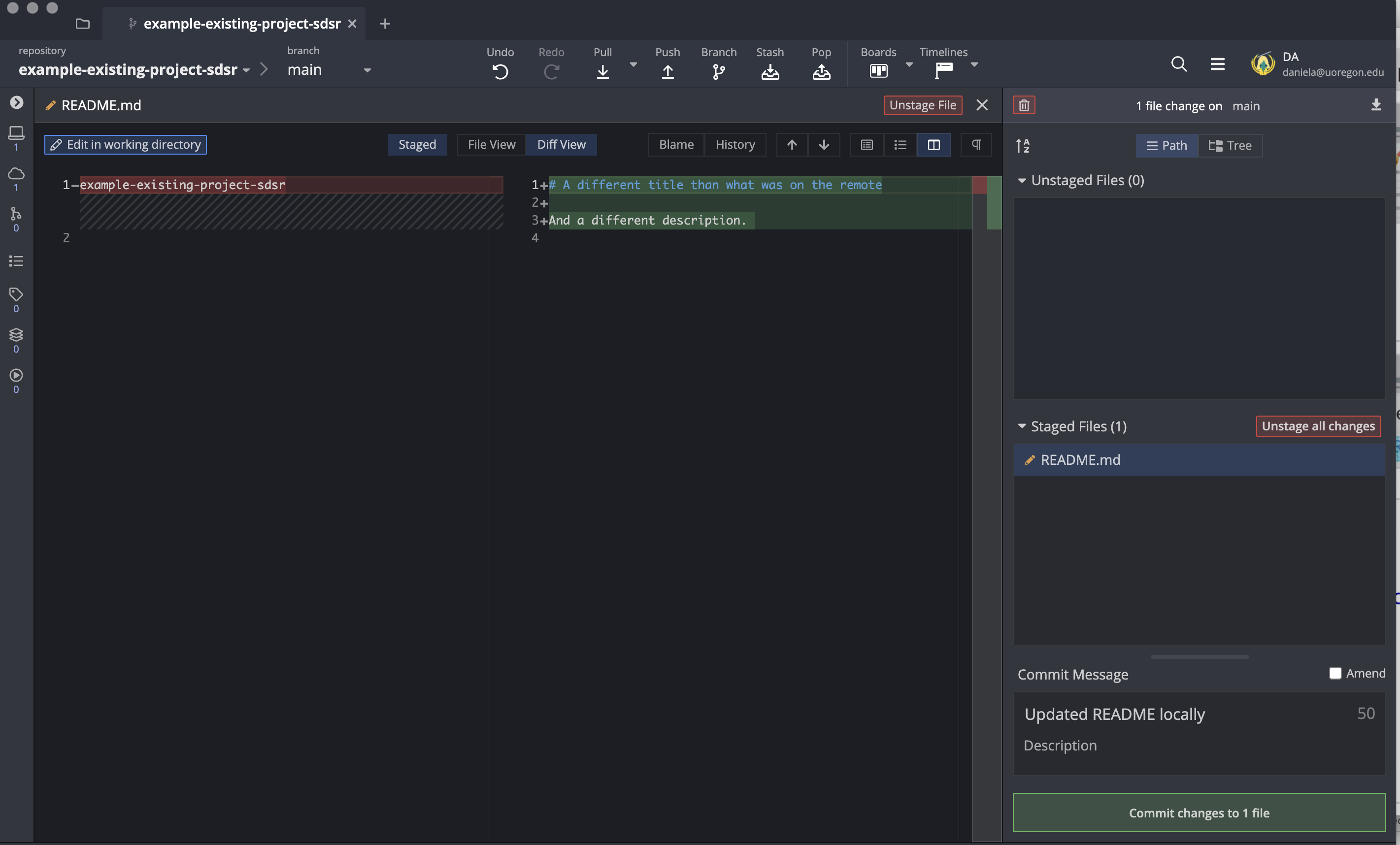The width and height of the screenshot is (1400, 845).
Task: Click Edit in working directory
Action: click(126, 144)
